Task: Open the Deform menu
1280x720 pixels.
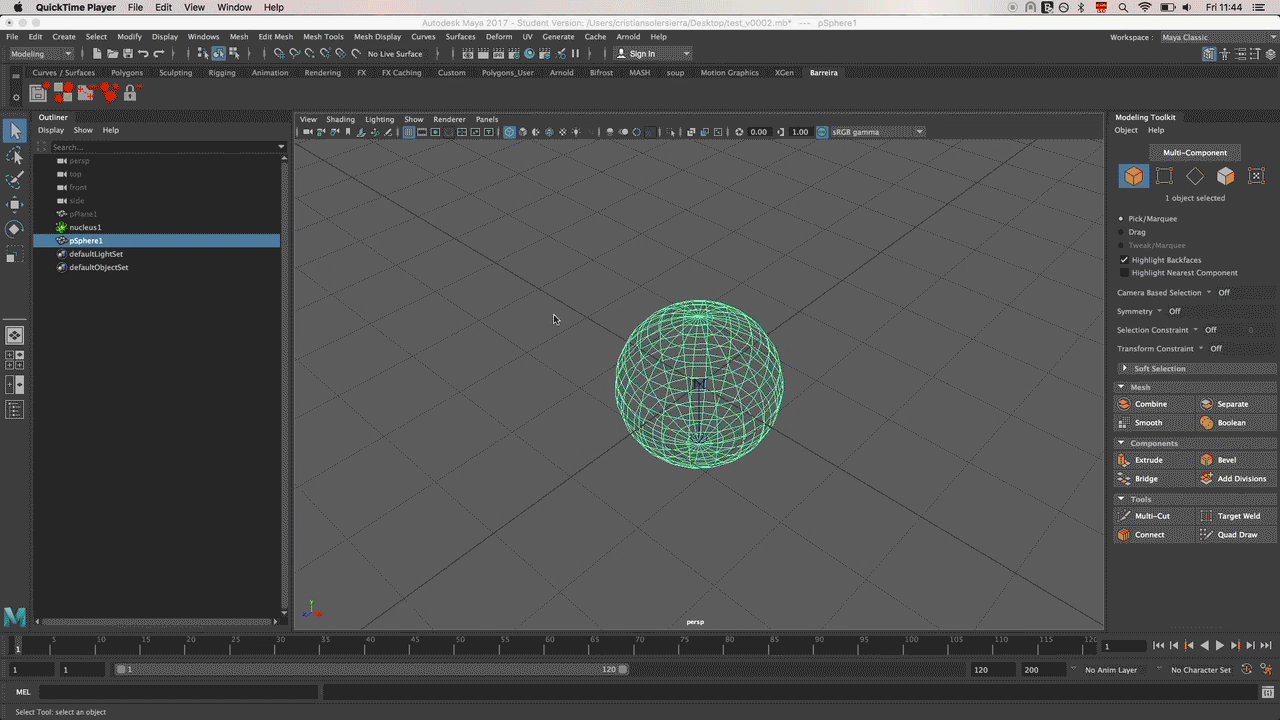Action: [x=499, y=37]
